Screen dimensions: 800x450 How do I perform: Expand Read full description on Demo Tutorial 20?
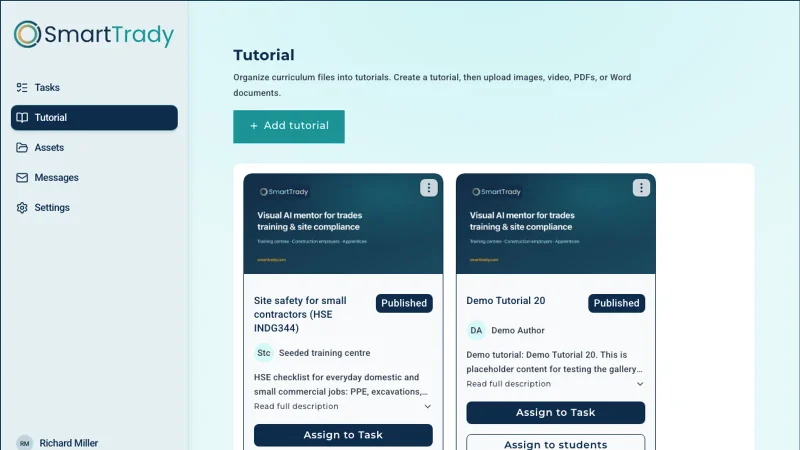tap(555, 384)
